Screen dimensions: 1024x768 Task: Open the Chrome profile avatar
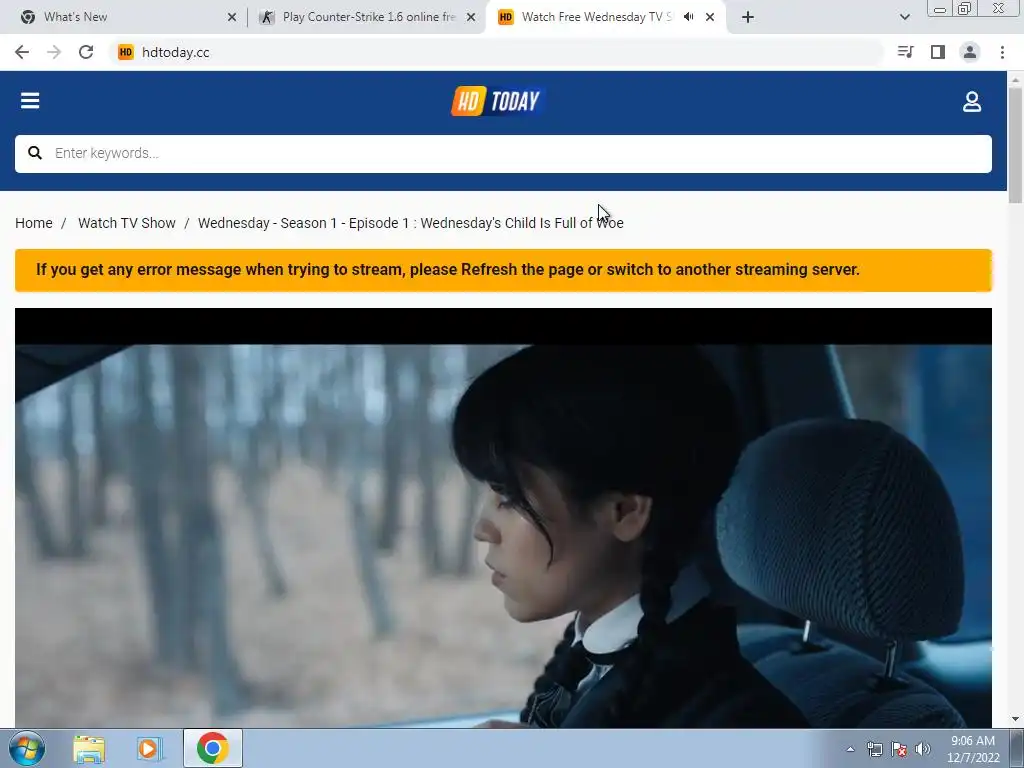coord(970,52)
